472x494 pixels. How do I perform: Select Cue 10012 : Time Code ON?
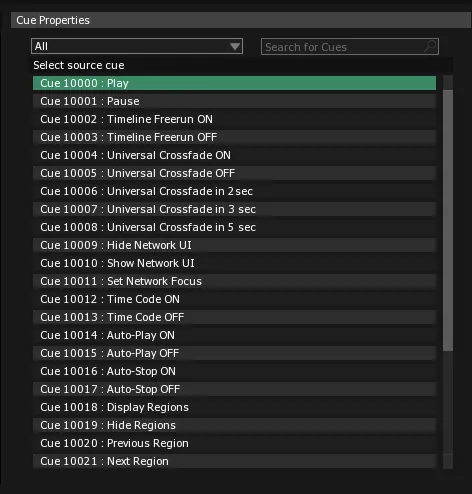[x=234, y=299]
